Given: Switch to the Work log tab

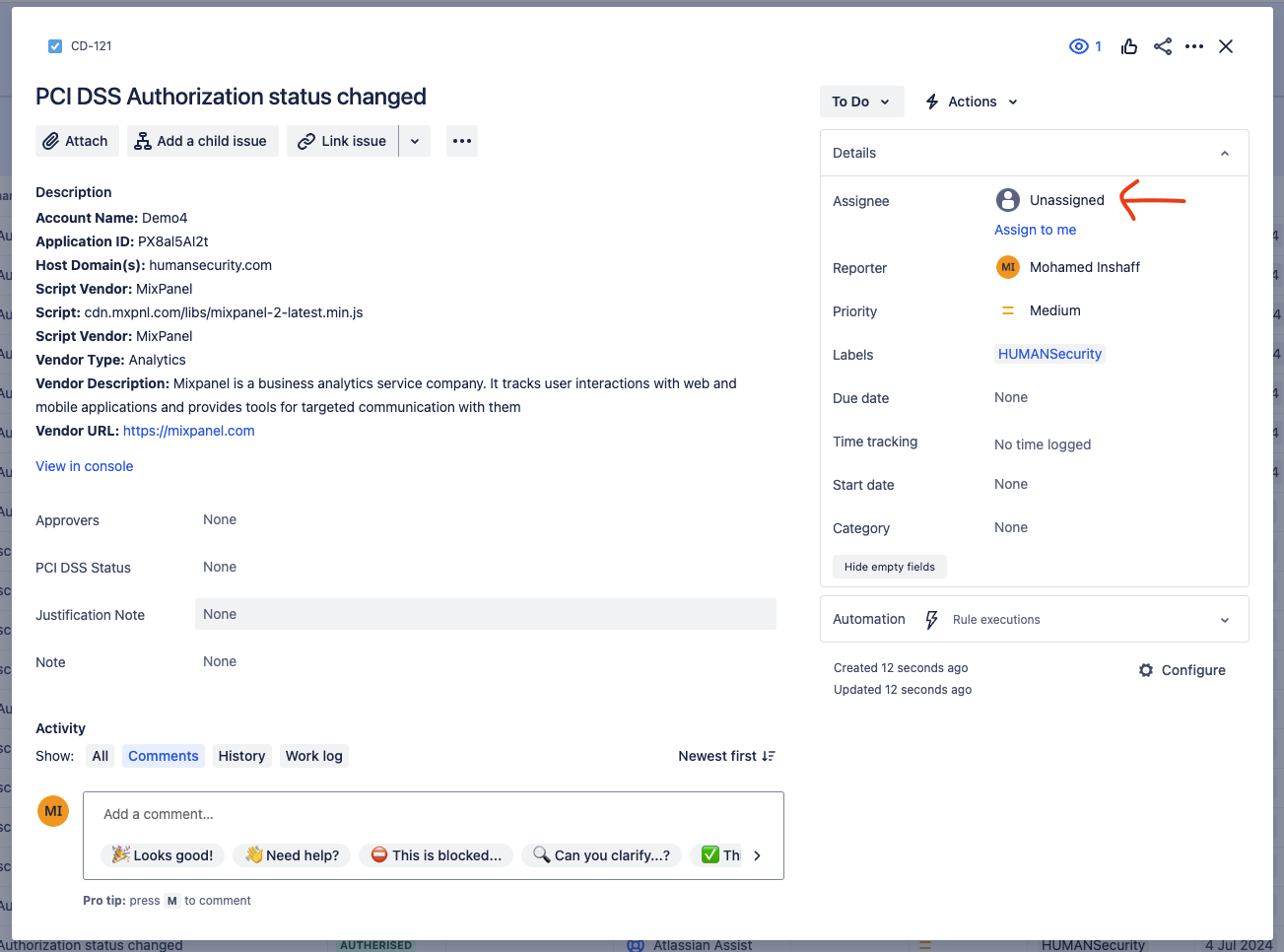Looking at the screenshot, I should pyautogui.click(x=314, y=756).
